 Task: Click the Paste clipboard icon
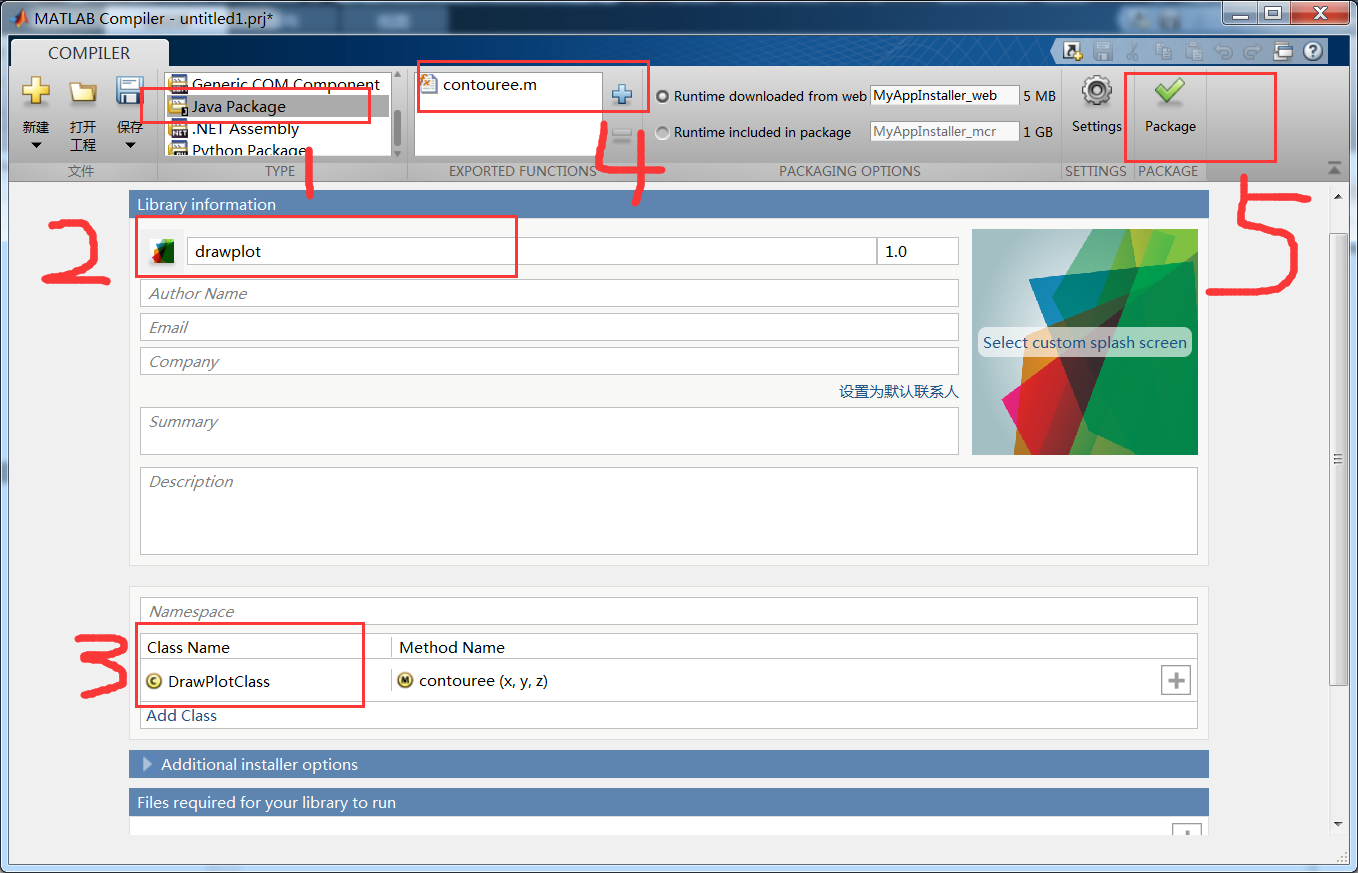pyautogui.click(x=1194, y=52)
